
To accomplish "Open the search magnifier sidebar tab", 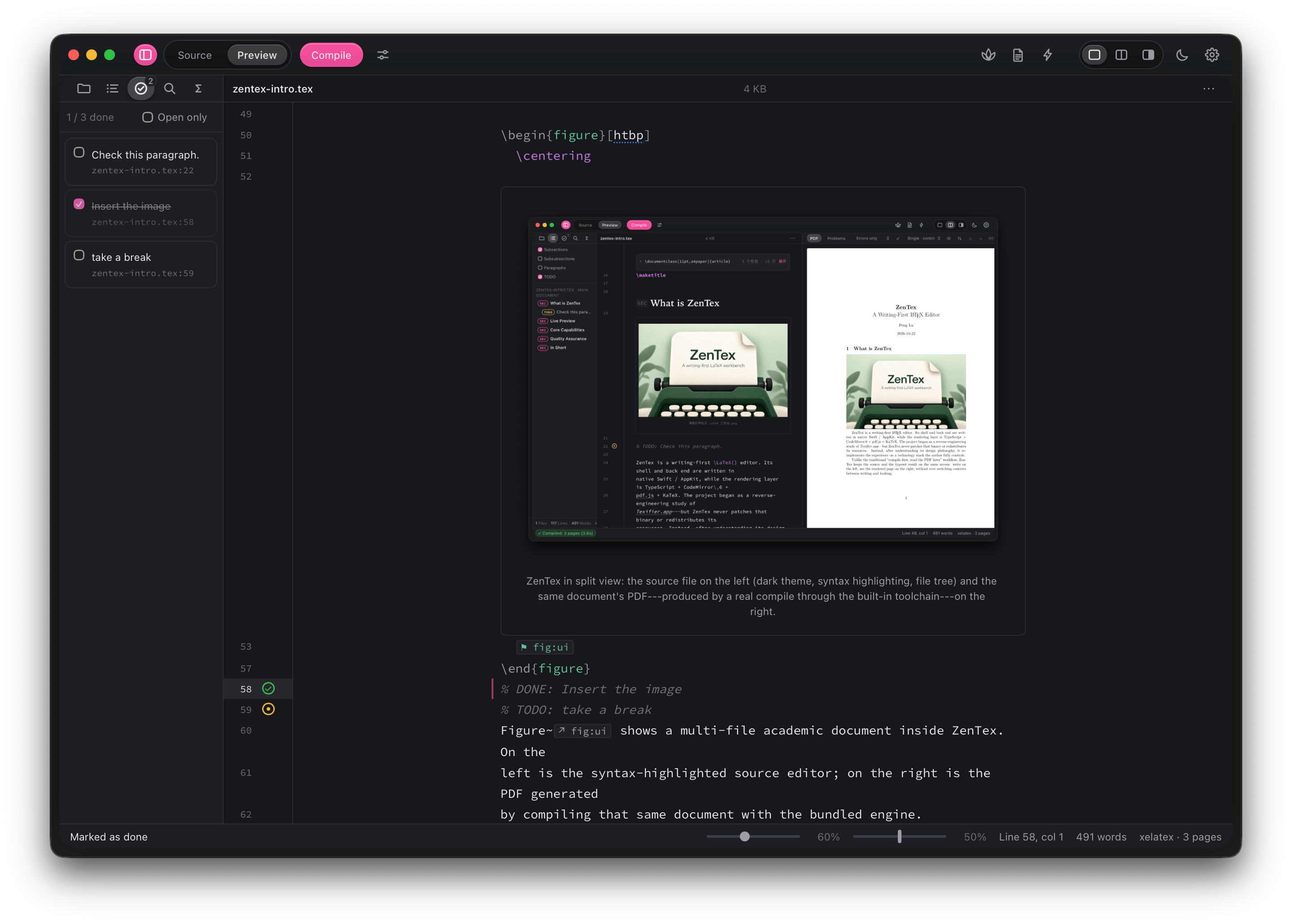I will tap(170, 88).
